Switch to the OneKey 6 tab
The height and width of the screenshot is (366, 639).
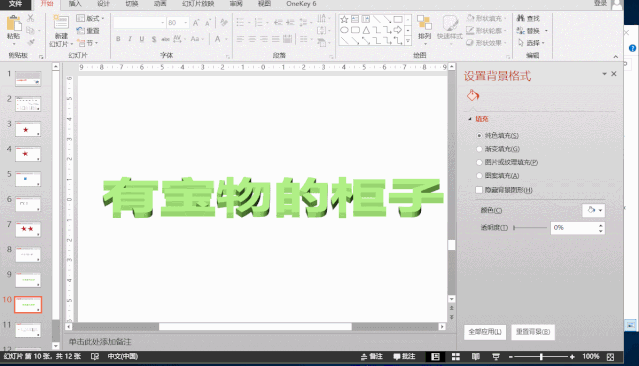pos(301,4)
